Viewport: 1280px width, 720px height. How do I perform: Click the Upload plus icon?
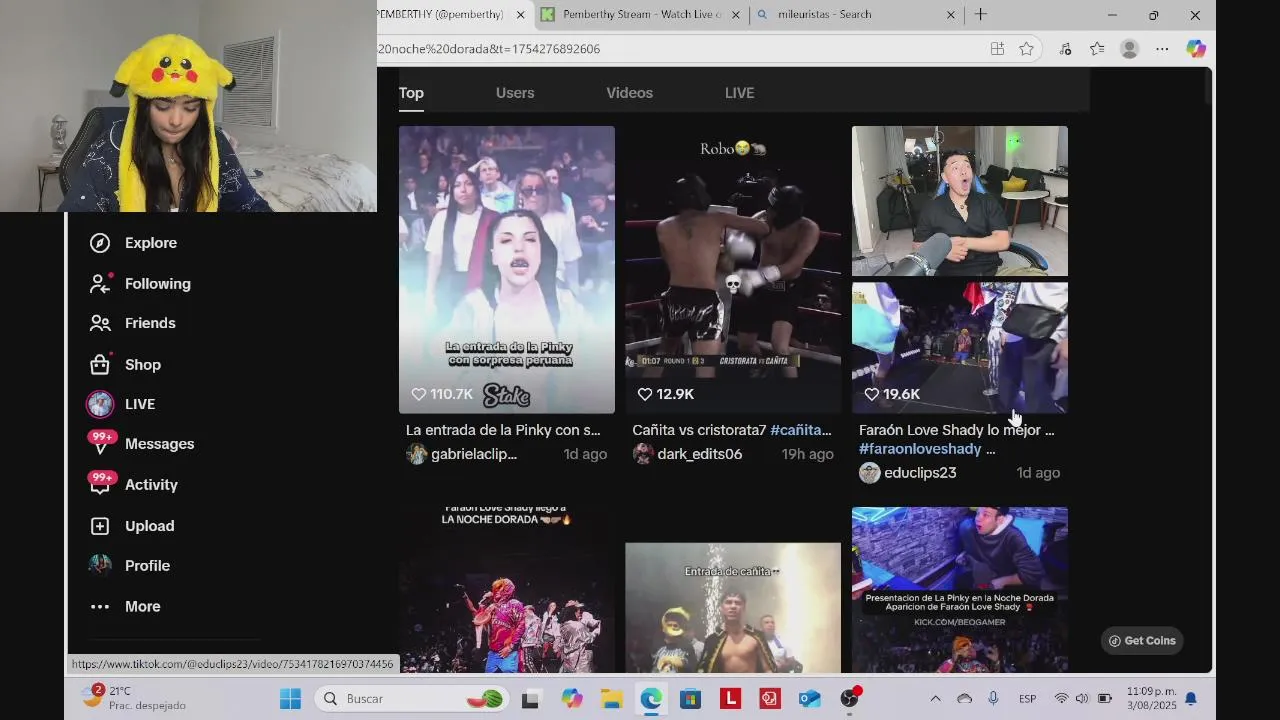(x=99, y=526)
